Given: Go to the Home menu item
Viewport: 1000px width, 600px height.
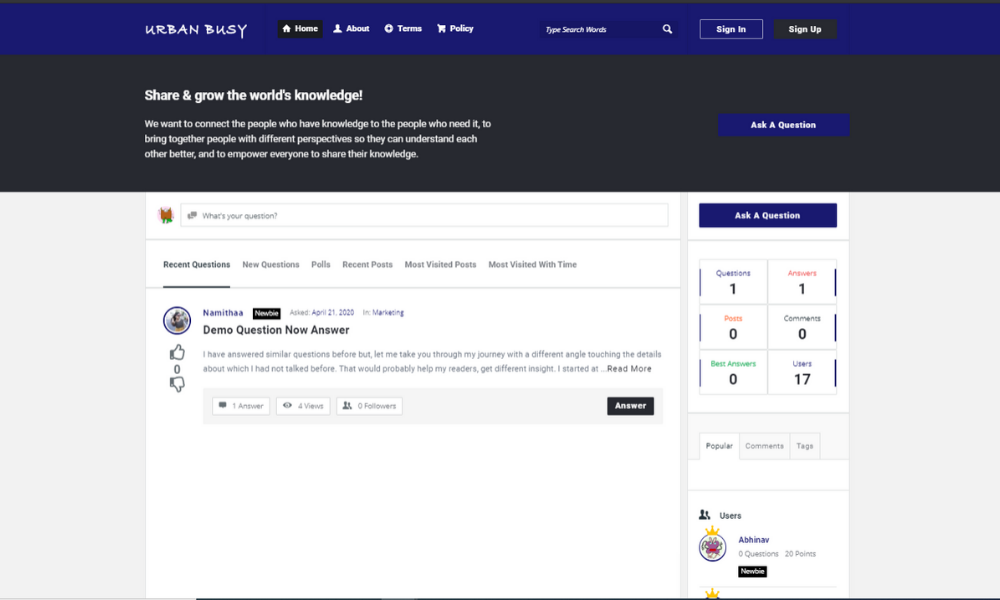Looking at the screenshot, I should click(x=300, y=29).
